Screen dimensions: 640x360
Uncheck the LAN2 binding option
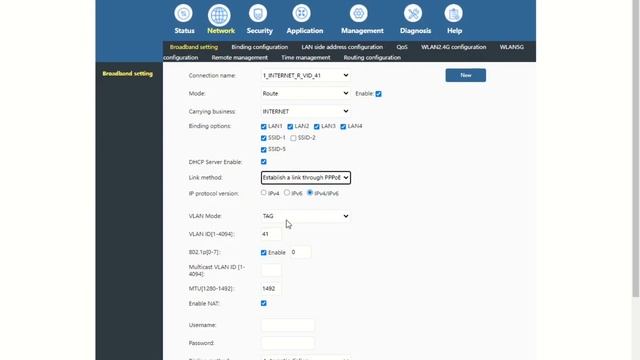pos(290,127)
